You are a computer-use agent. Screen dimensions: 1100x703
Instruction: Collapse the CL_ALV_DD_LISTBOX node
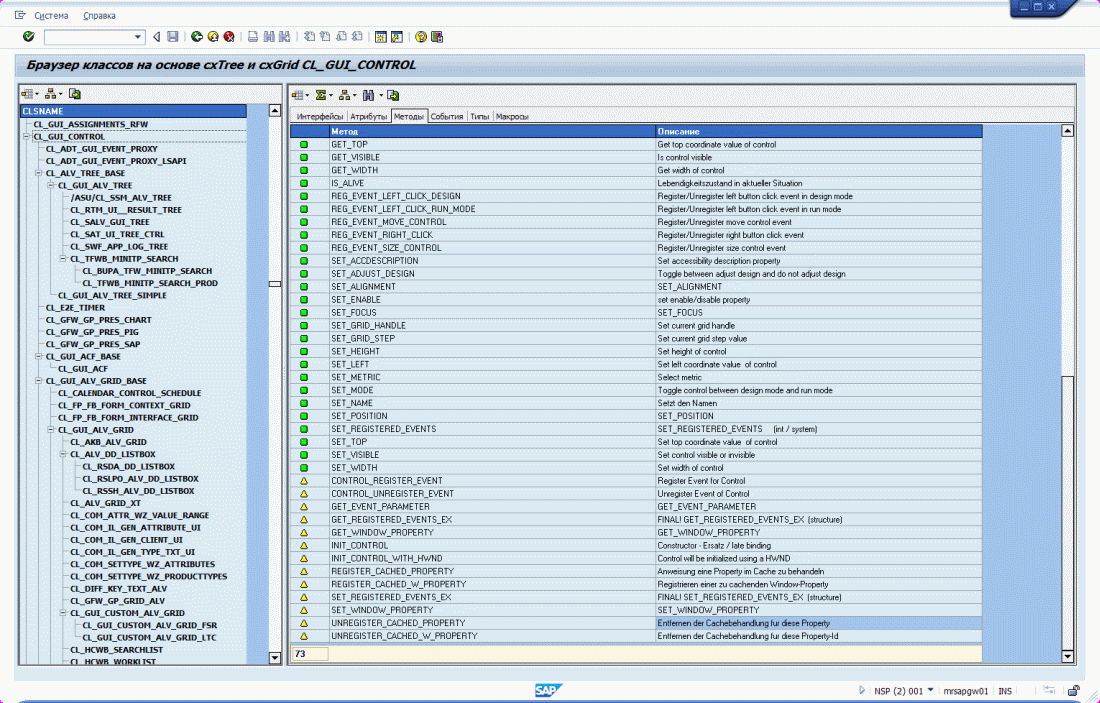pyautogui.click(x=63, y=454)
